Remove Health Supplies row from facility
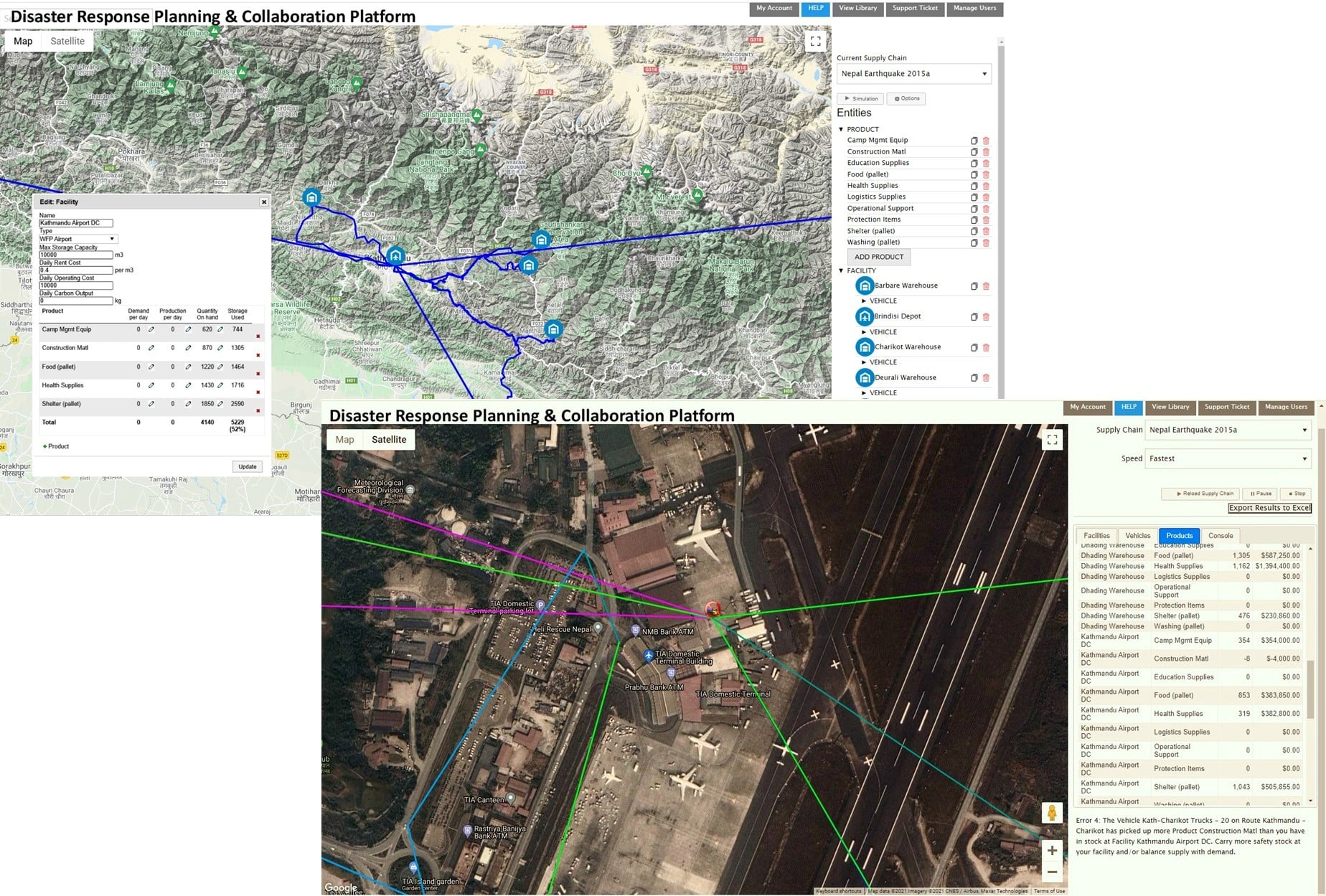This screenshot has width=1326, height=896. [x=258, y=392]
